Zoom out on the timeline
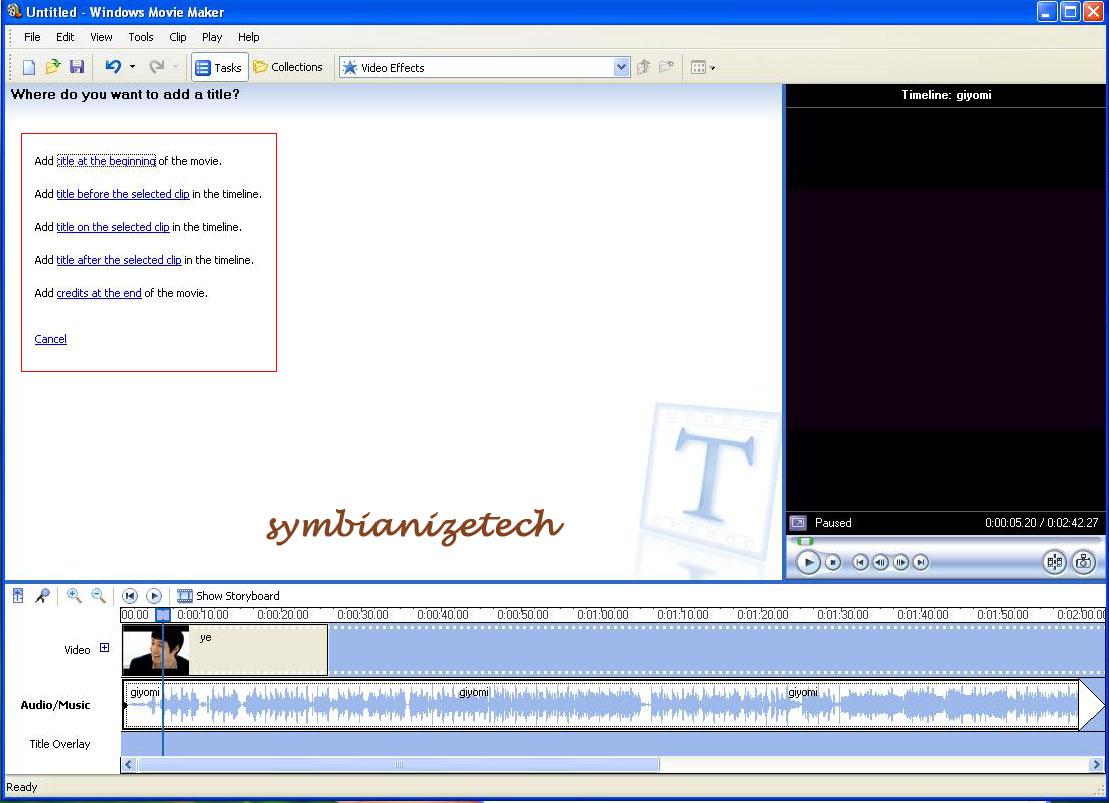The height and width of the screenshot is (803, 1109). (x=97, y=596)
